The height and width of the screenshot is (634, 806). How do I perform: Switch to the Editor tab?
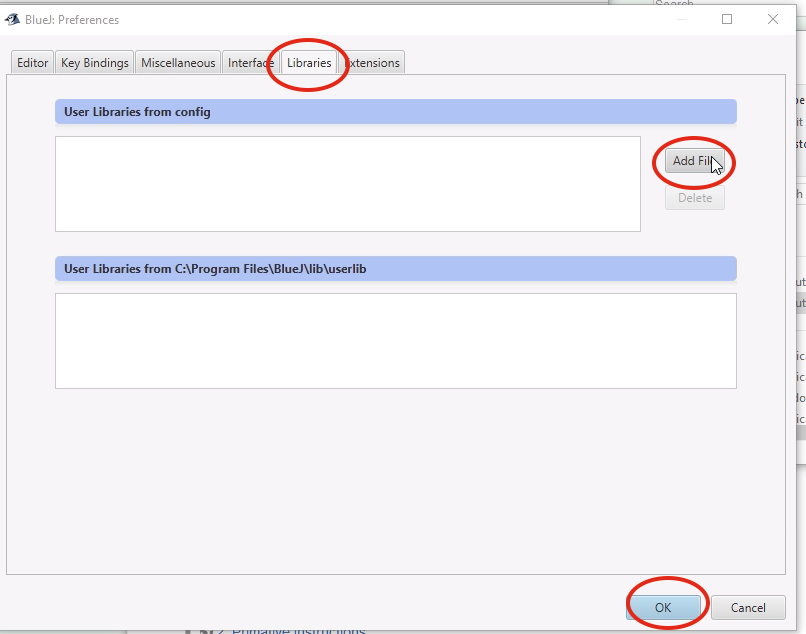tap(32, 63)
